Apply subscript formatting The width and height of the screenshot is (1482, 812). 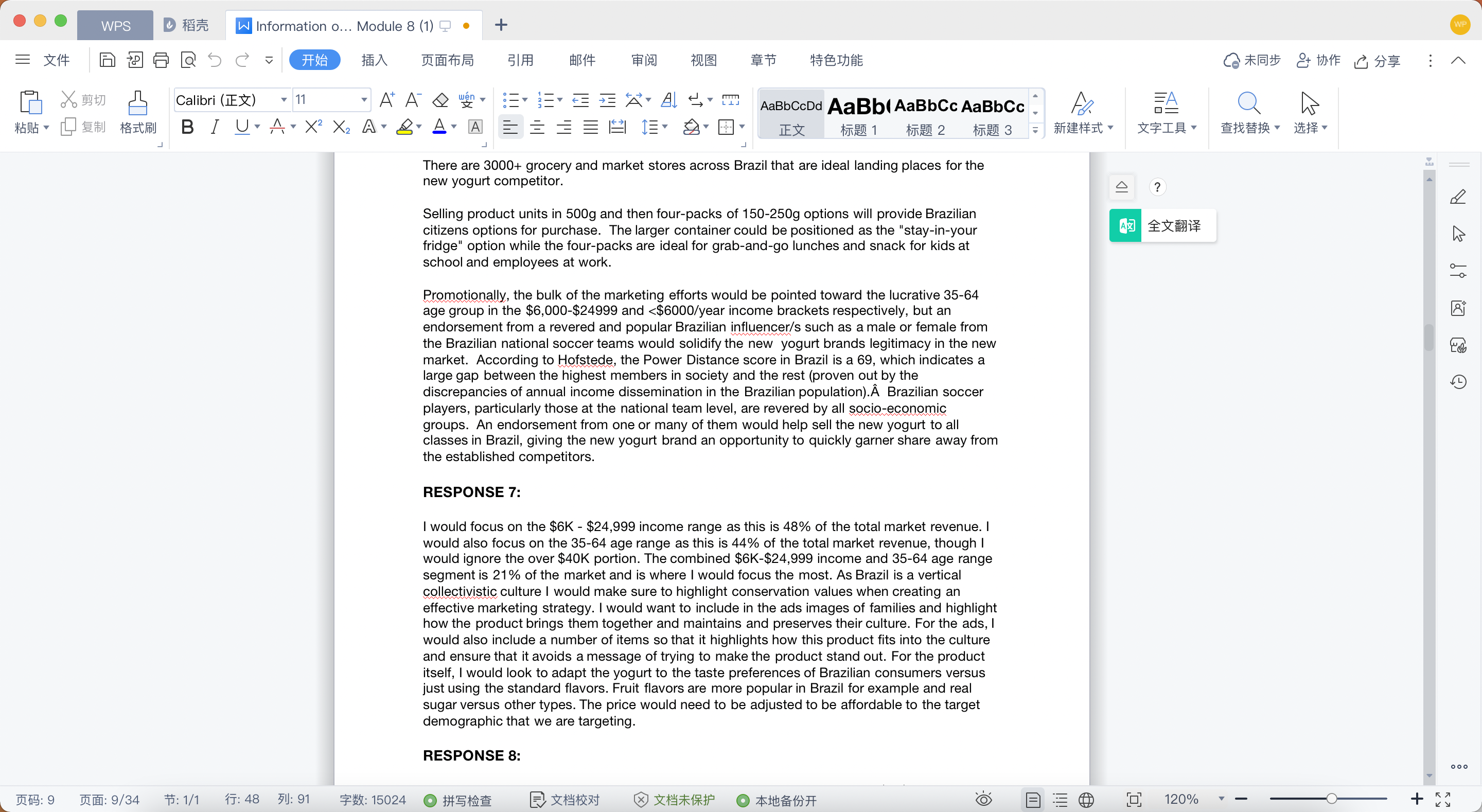click(341, 127)
